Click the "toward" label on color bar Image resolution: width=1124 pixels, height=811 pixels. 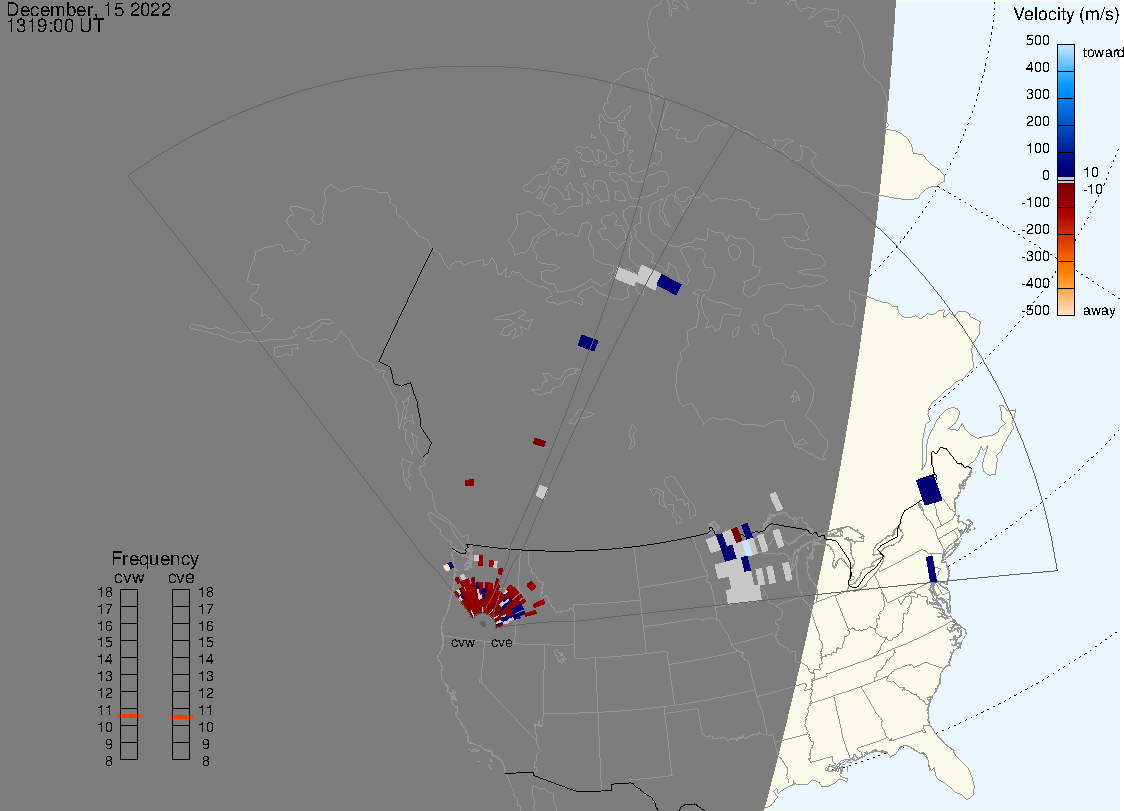(1102, 52)
